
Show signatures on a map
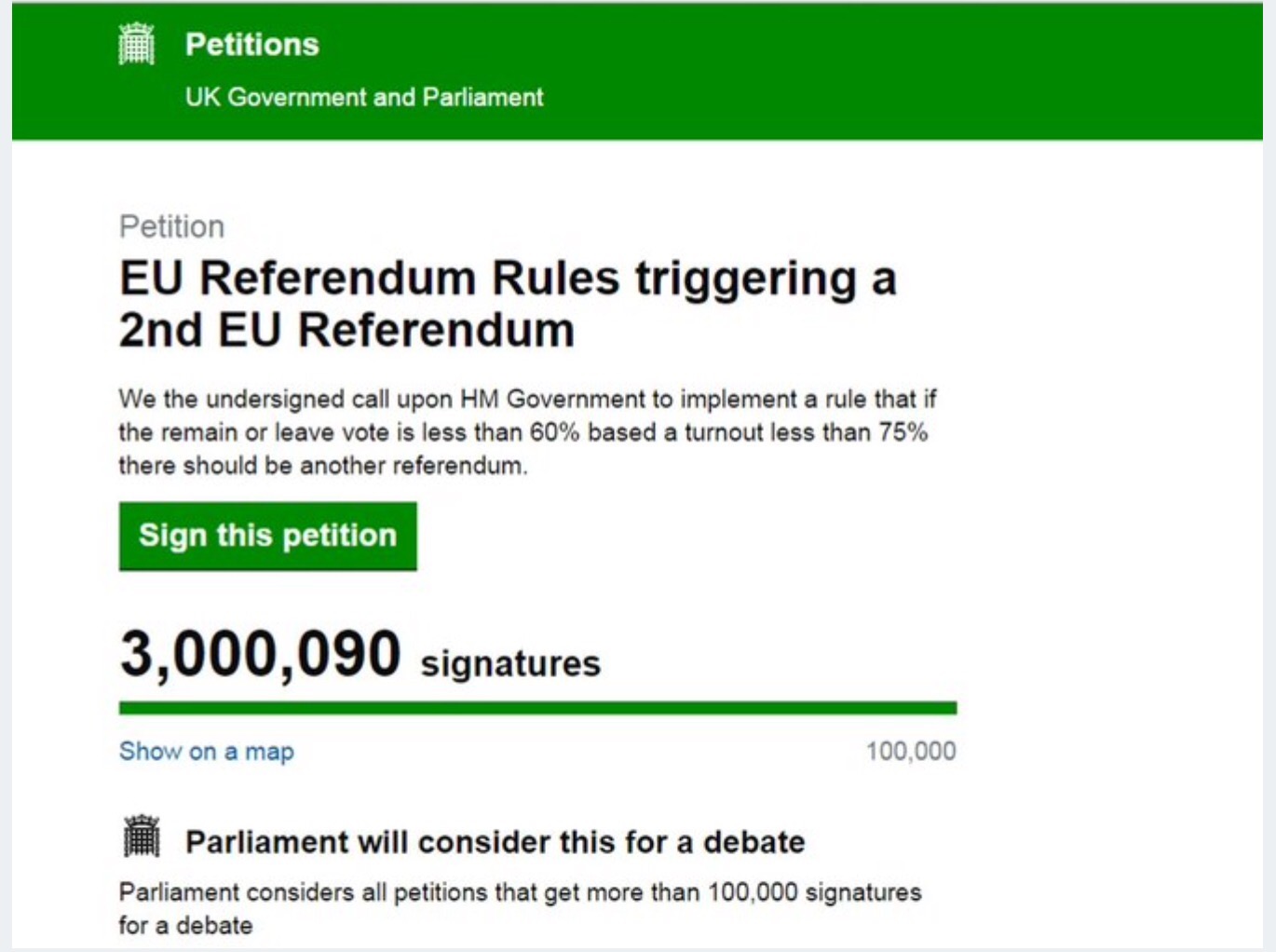point(206,751)
